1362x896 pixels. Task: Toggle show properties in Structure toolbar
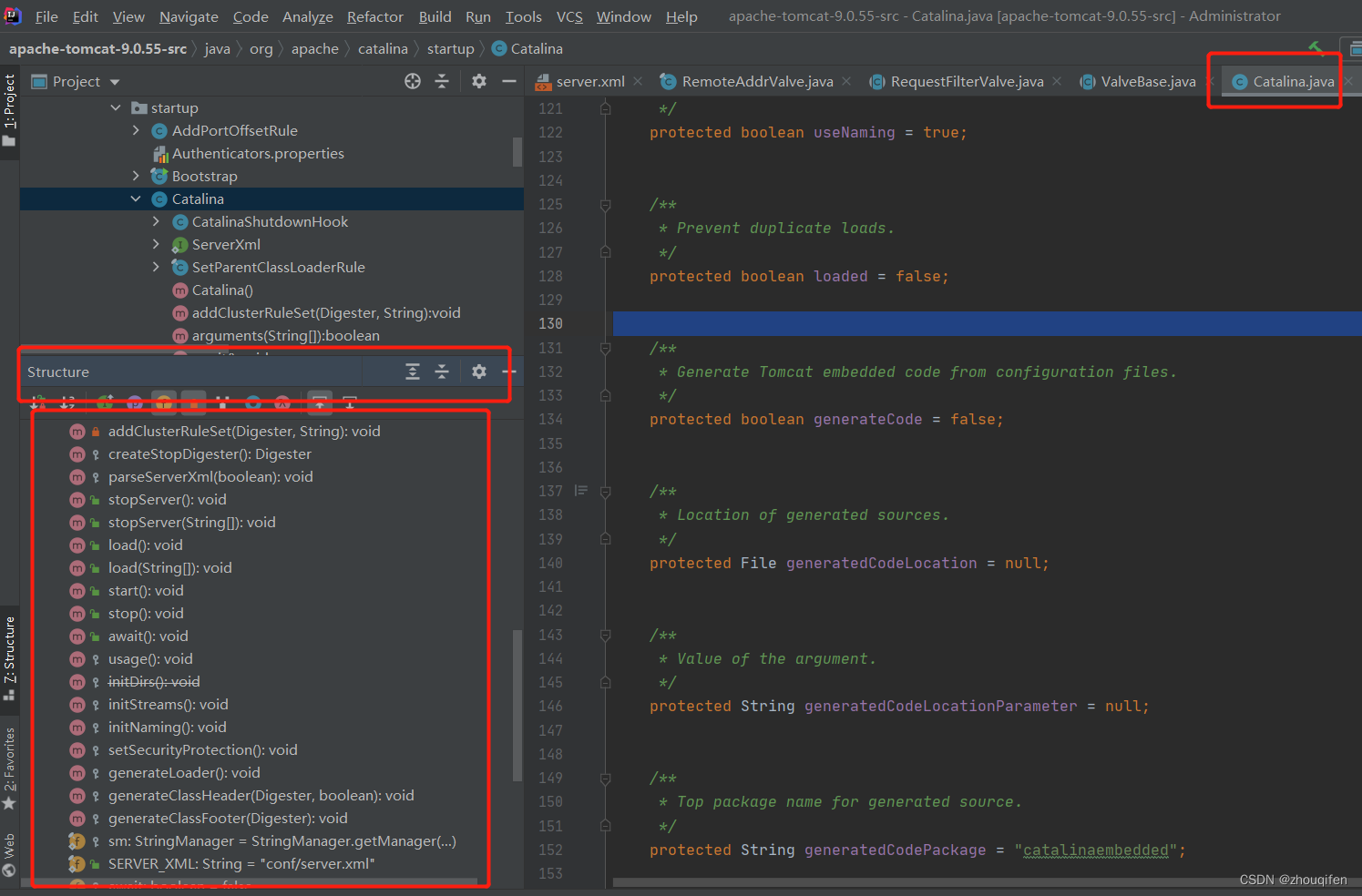click(x=135, y=402)
